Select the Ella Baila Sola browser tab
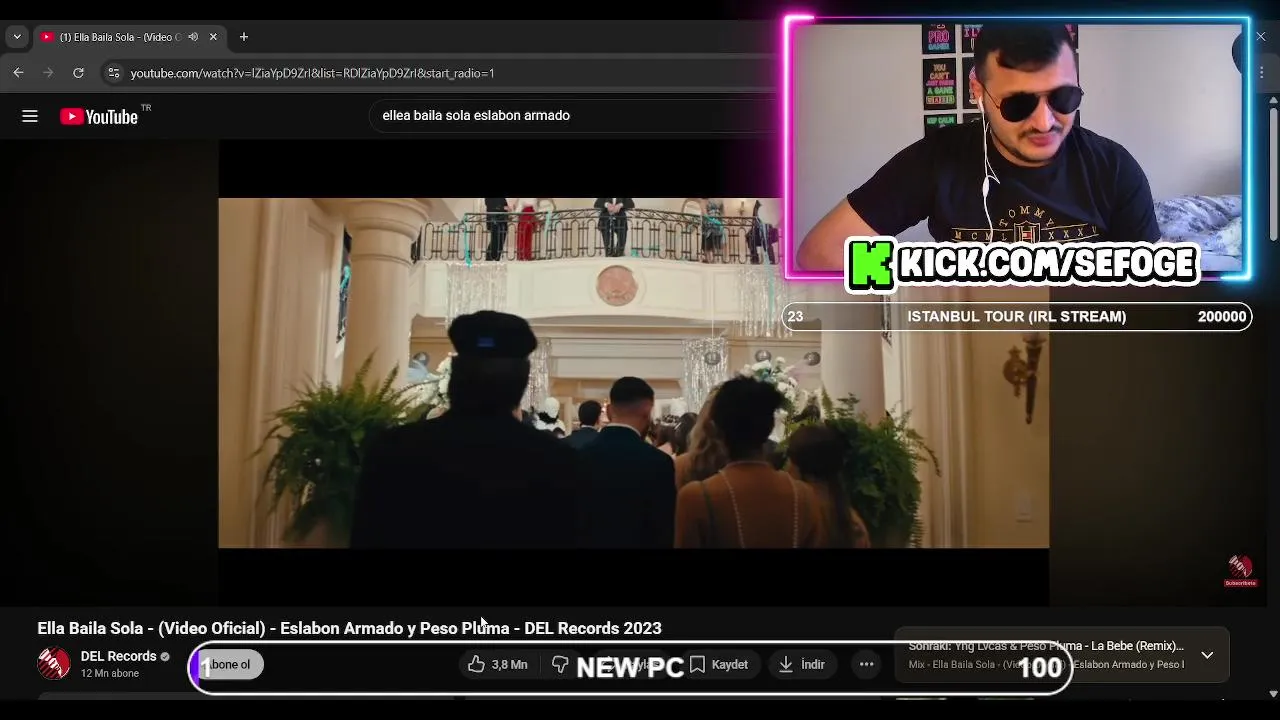Viewport: 1280px width, 720px height. [129, 37]
